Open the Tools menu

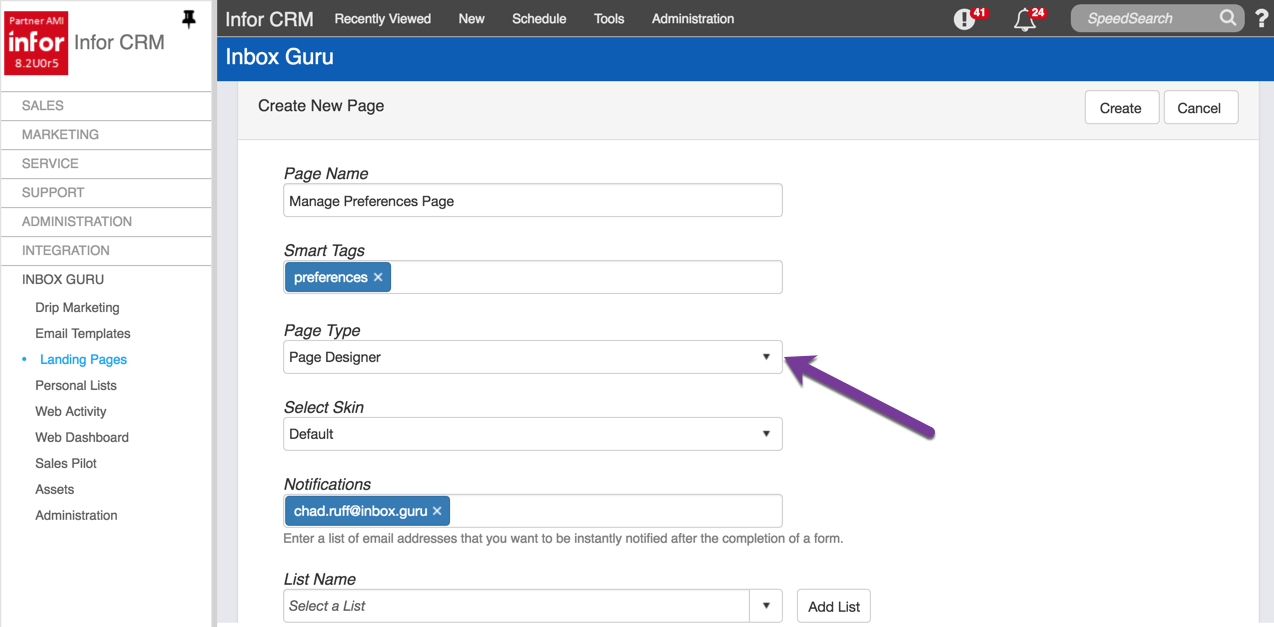tap(608, 18)
